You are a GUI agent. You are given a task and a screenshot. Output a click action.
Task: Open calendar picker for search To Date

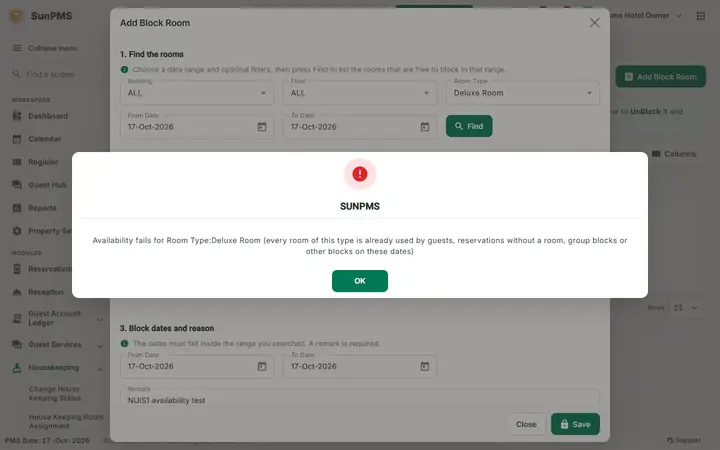425,127
